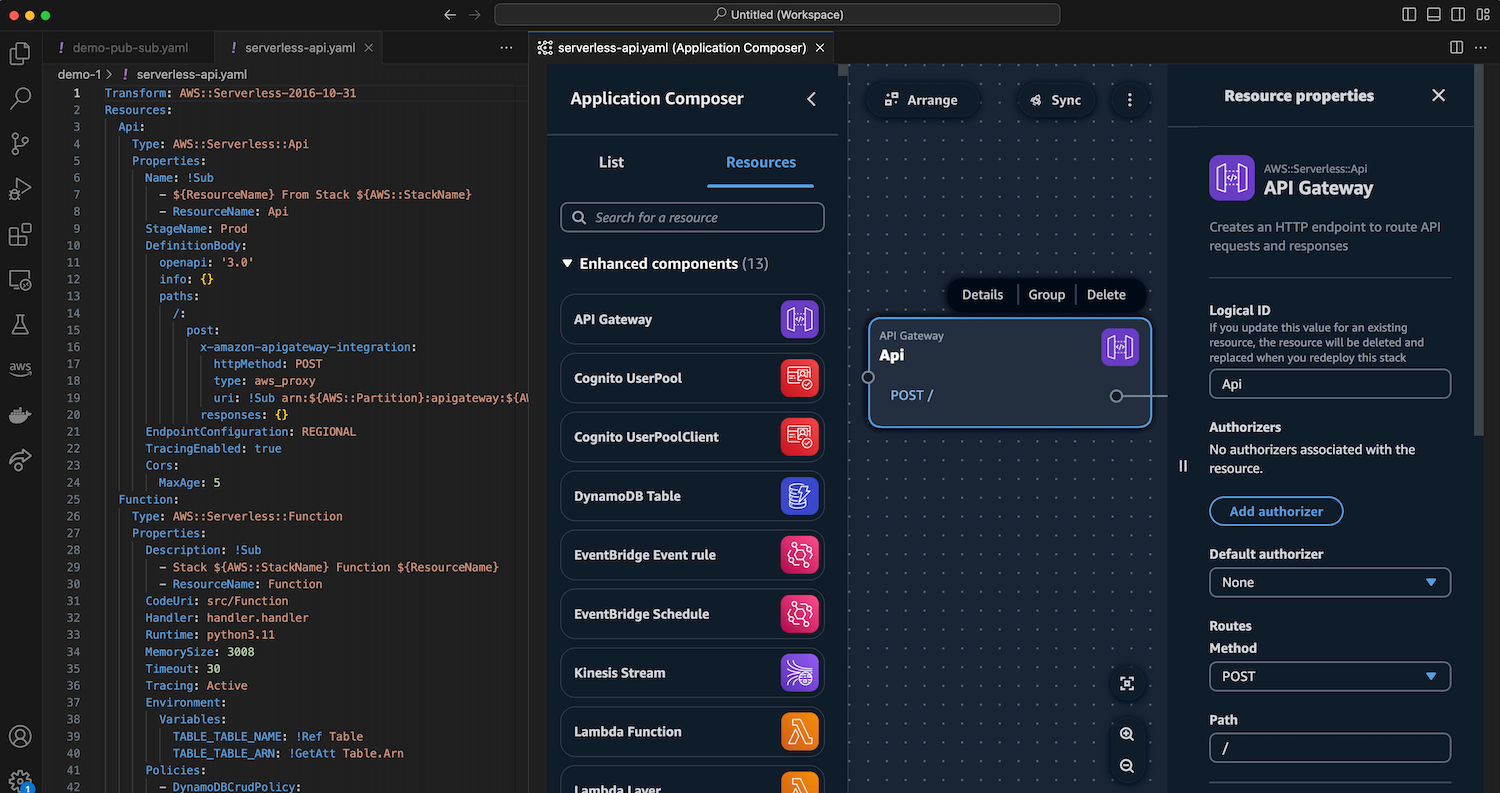This screenshot has height=793, width=1500.
Task: Switch to the List tab
Action: point(611,162)
